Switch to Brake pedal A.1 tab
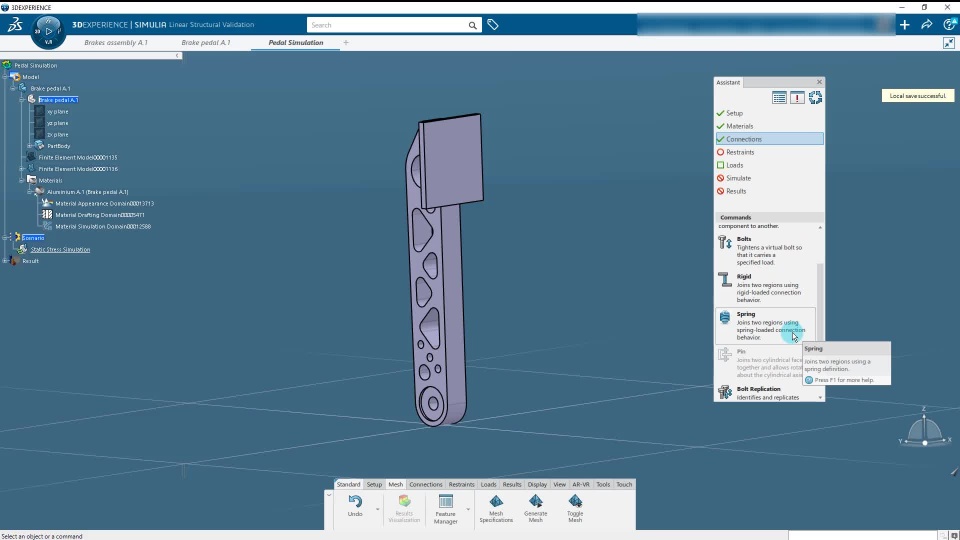Image resolution: width=960 pixels, height=540 pixels. pos(206,43)
